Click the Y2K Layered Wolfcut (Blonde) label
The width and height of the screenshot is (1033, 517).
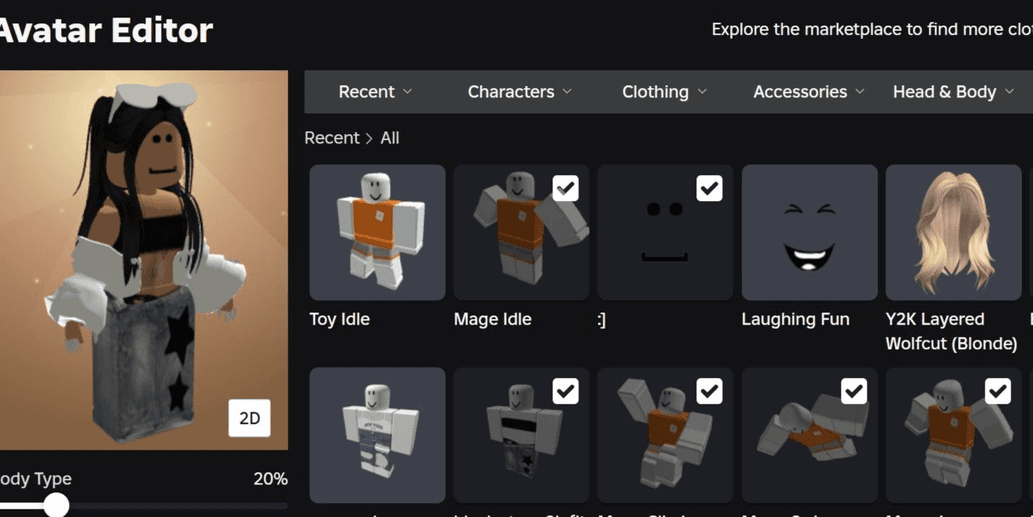pyautogui.click(x=951, y=331)
